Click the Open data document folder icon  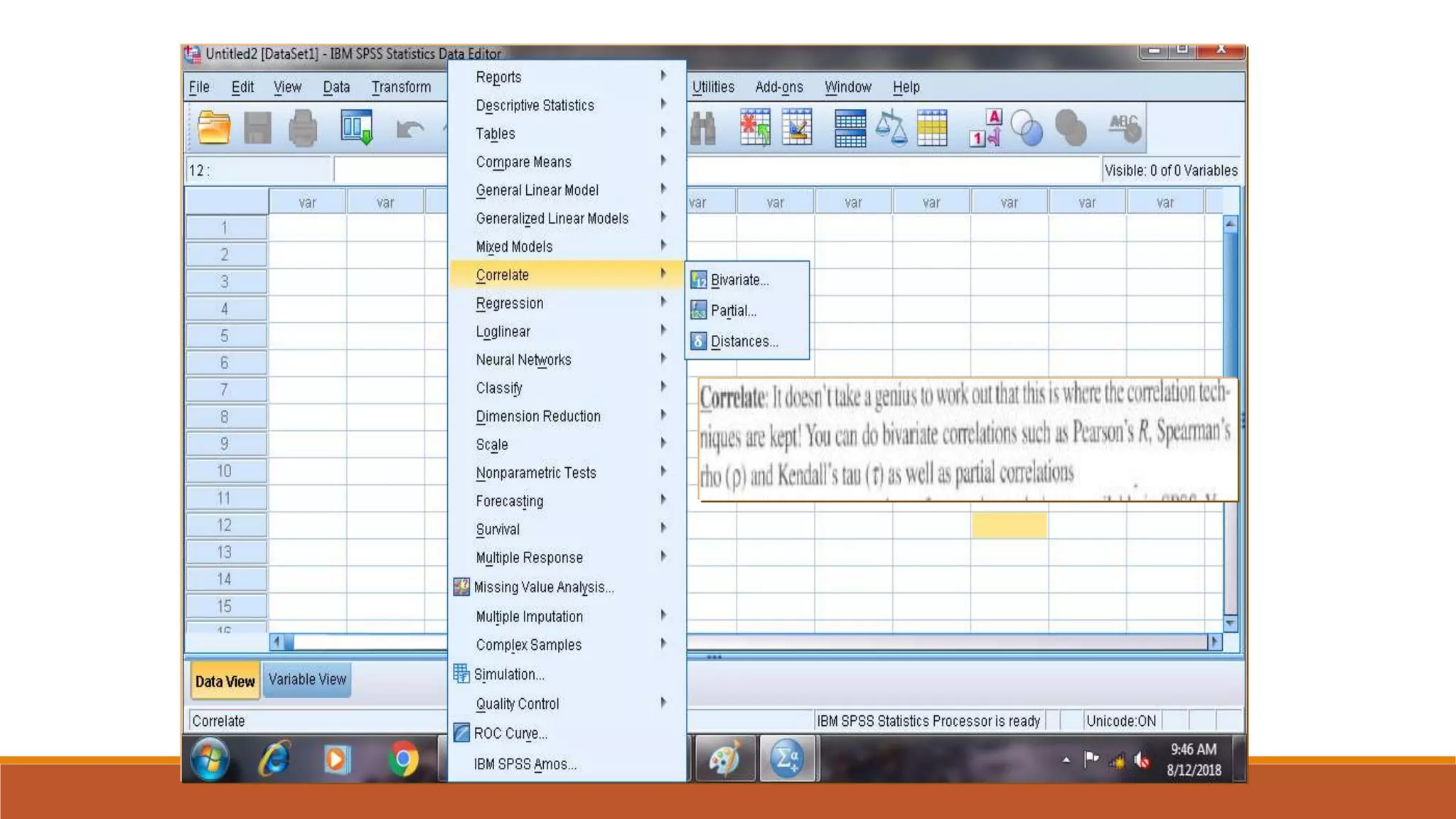point(213,129)
